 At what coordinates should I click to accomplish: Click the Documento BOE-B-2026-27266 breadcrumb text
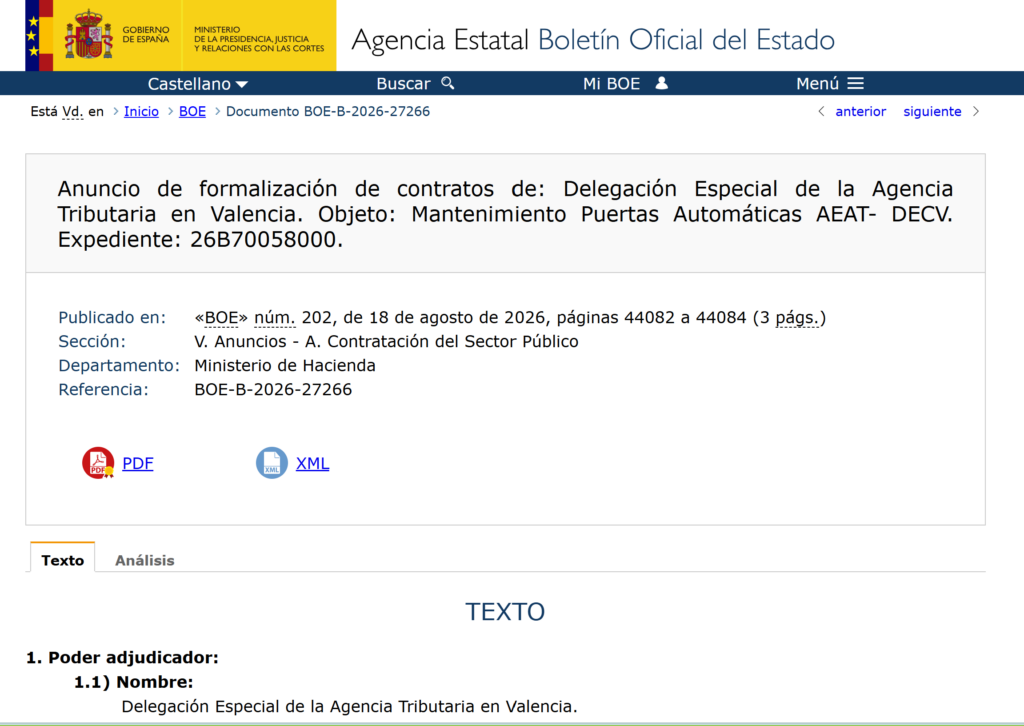(328, 112)
